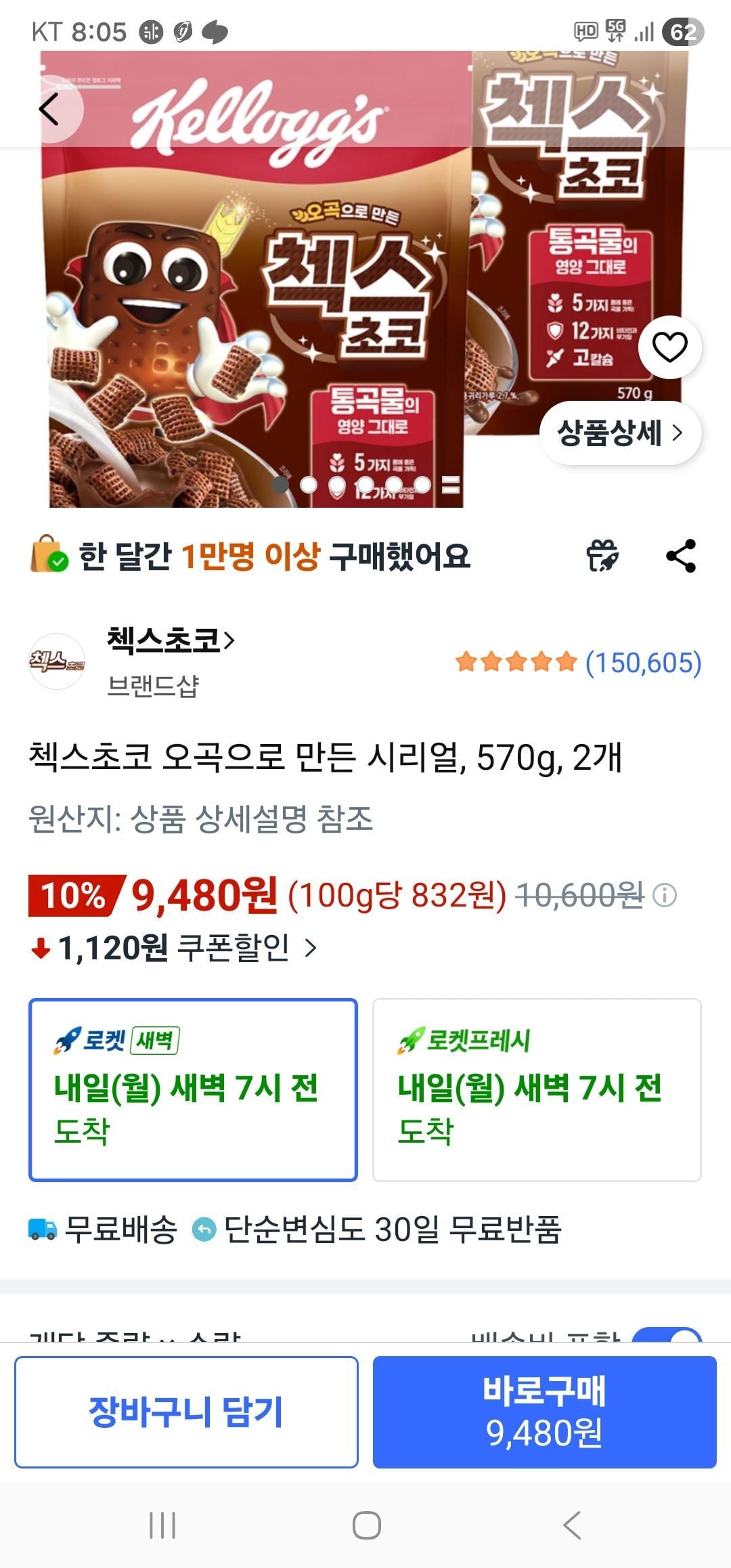Open 쳌스초코 brand shop link
Screen dimensions: 731x1568
tap(171, 640)
